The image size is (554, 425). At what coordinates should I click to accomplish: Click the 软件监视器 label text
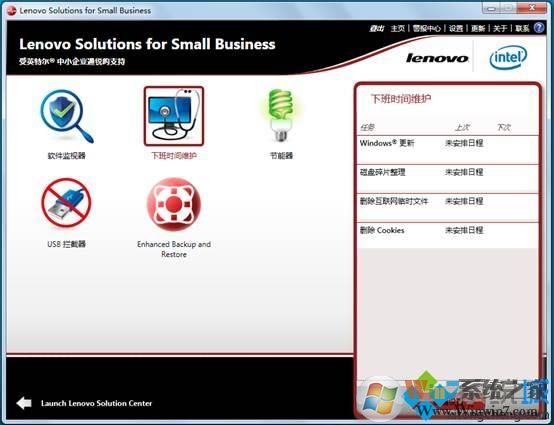[66, 156]
